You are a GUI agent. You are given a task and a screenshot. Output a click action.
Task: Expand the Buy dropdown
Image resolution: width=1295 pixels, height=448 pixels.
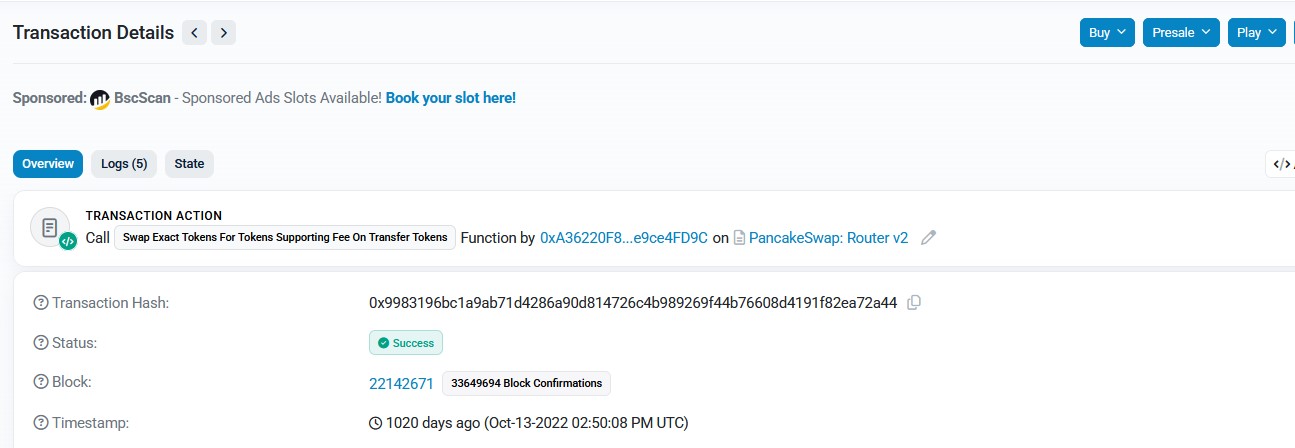tap(1107, 32)
